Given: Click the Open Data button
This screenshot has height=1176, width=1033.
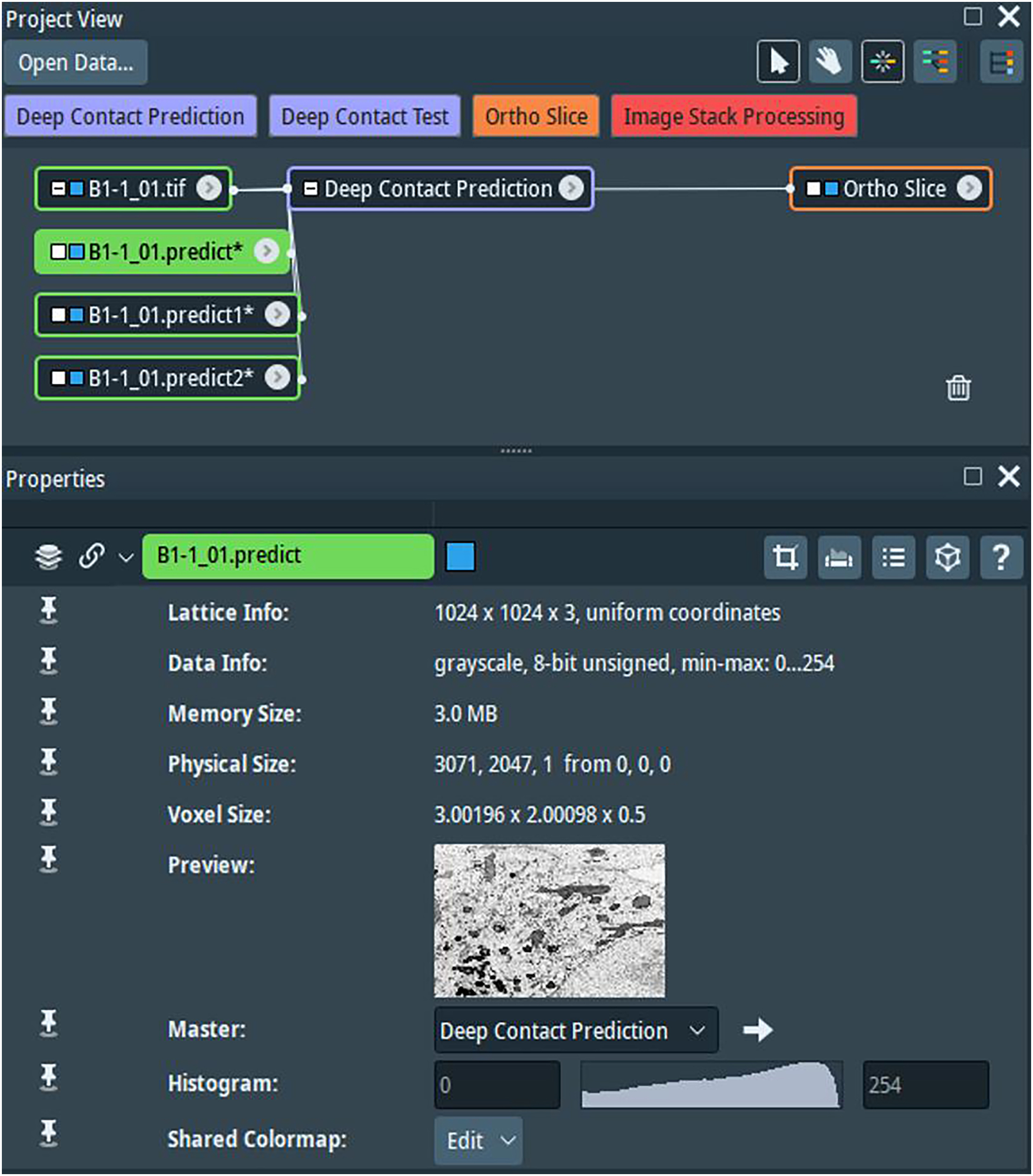Looking at the screenshot, I should coord(75,62).
